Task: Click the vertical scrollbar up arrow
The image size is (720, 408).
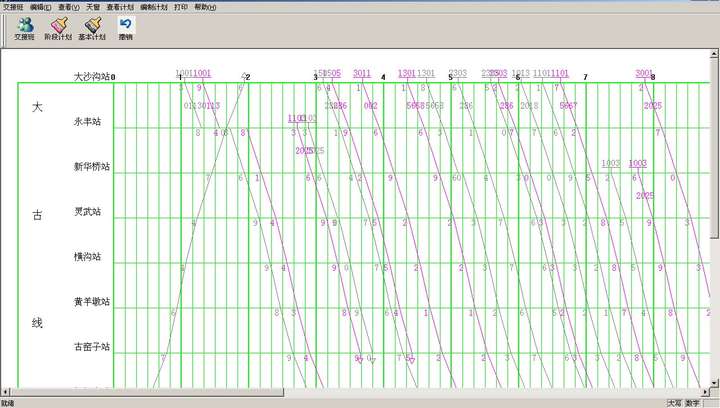Action: pyautogui.click(x=714, y=54)
